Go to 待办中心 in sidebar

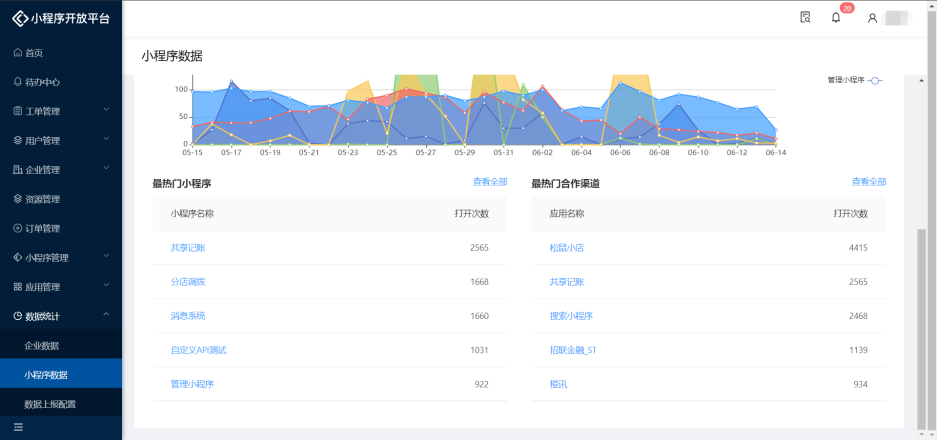[x=42, y=82]
